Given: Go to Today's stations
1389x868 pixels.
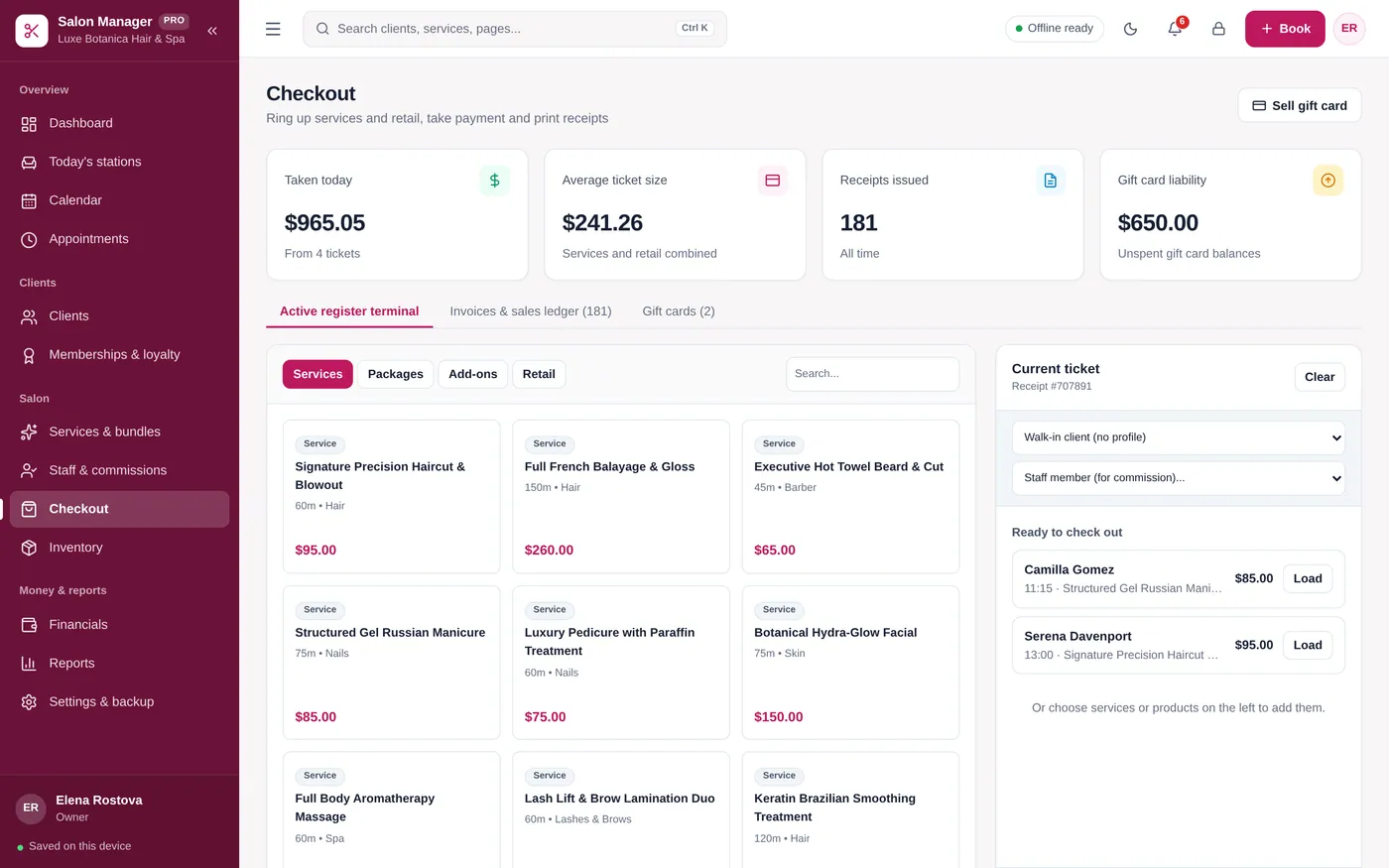Looking at the screenshot, I should pyautogui.click(x=119, y=162).
